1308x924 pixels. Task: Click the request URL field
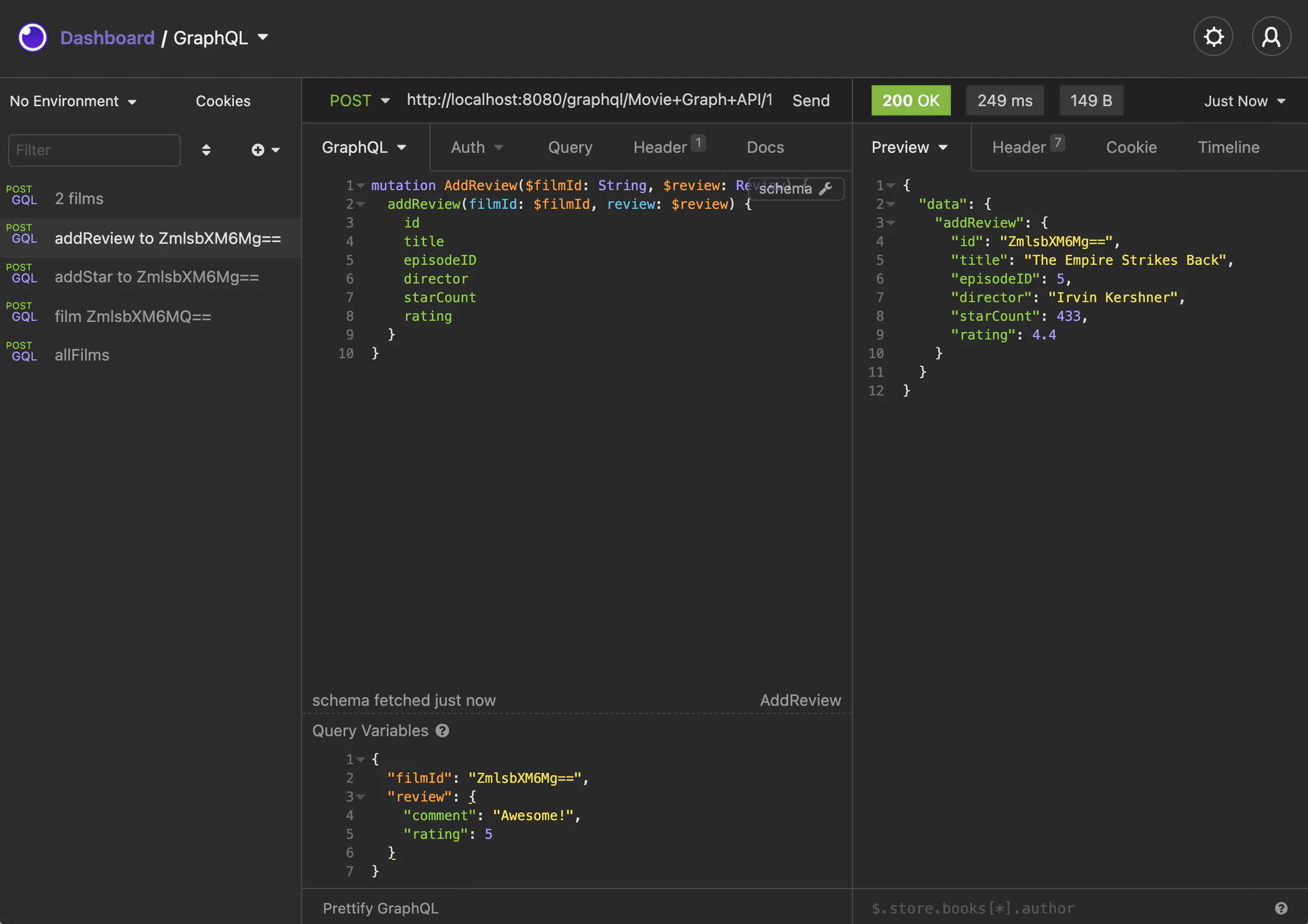coord(589,100)
